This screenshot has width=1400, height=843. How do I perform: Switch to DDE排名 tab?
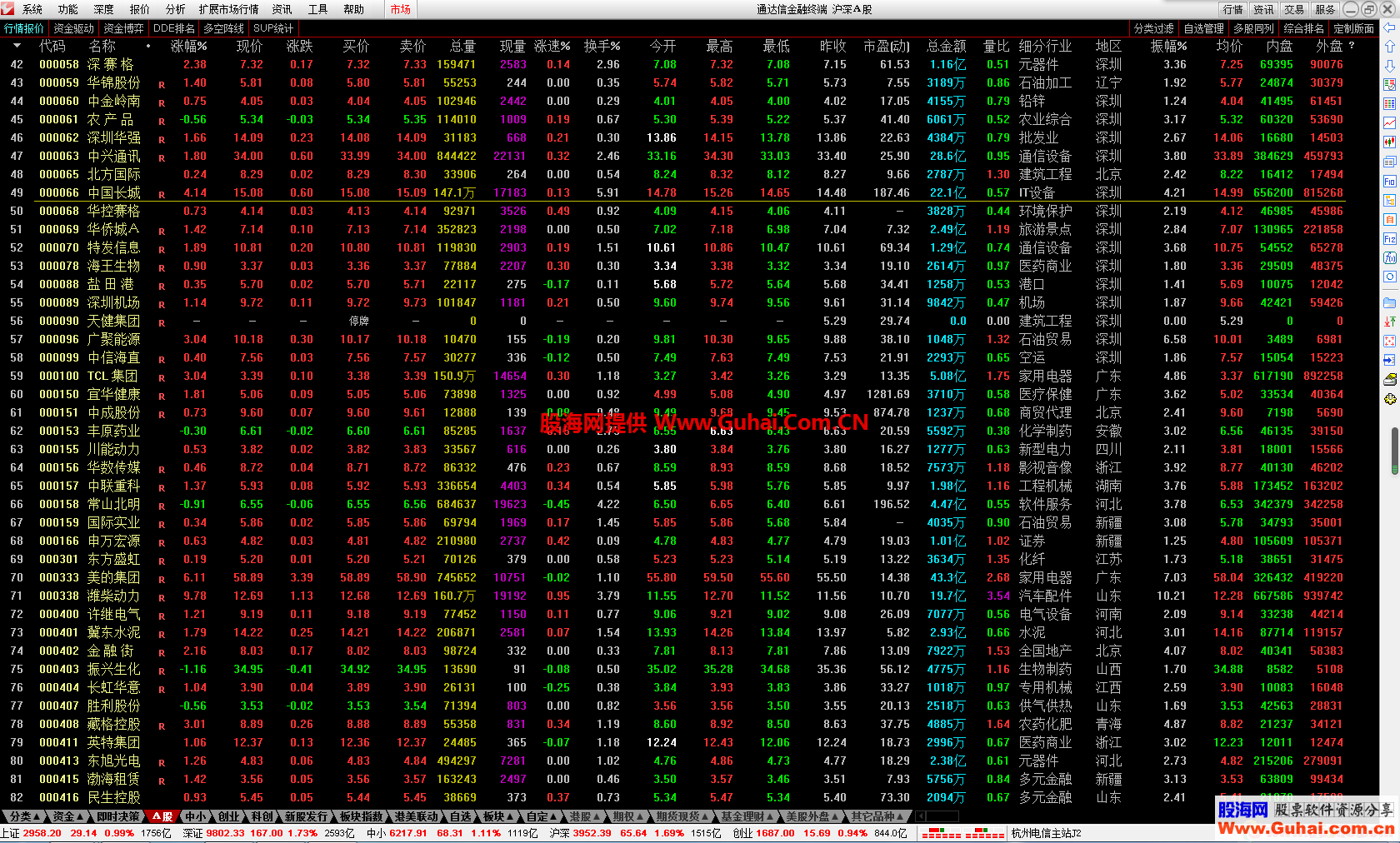click(x=174, y=28)
